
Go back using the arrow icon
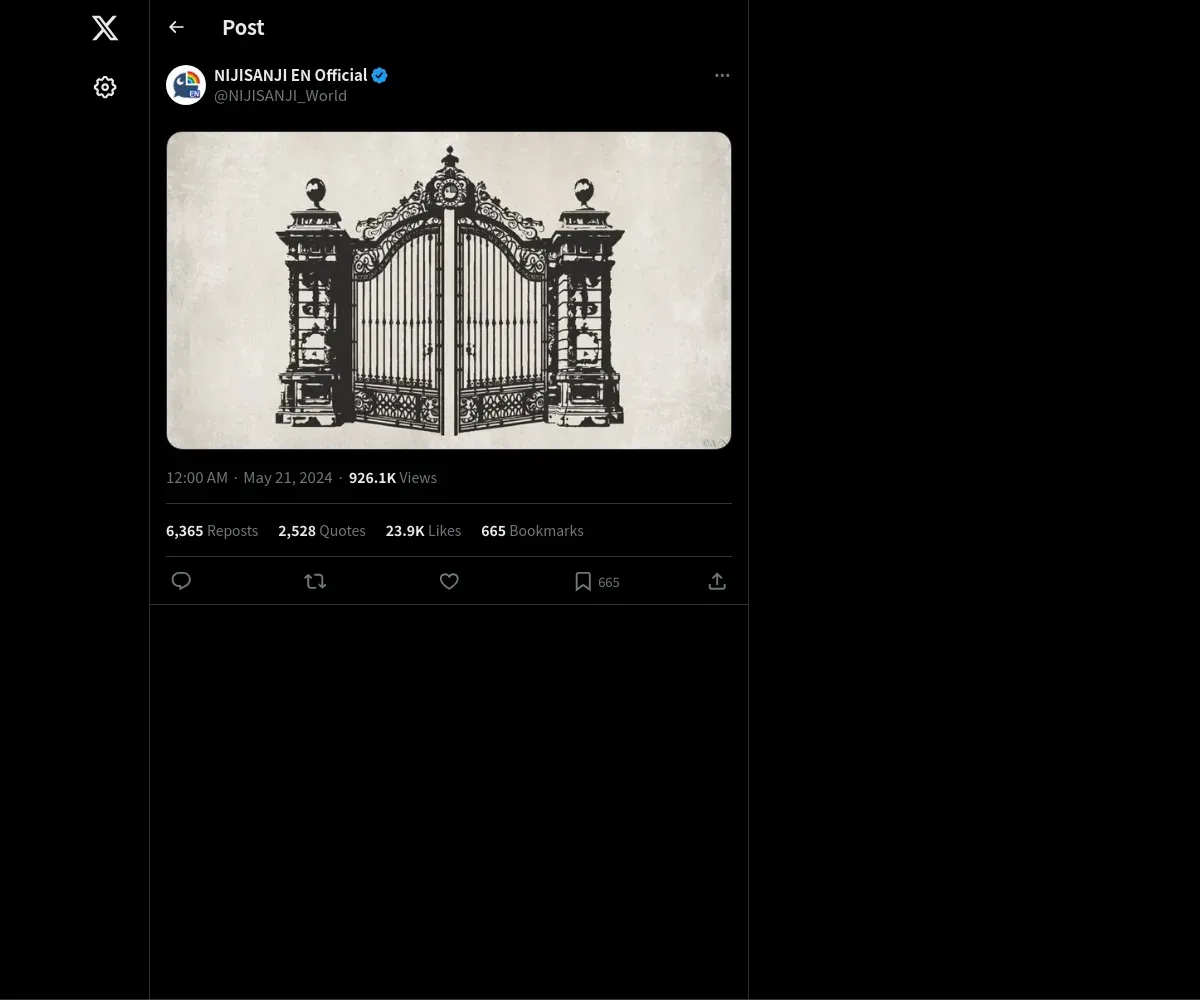[x=177, y=27]
